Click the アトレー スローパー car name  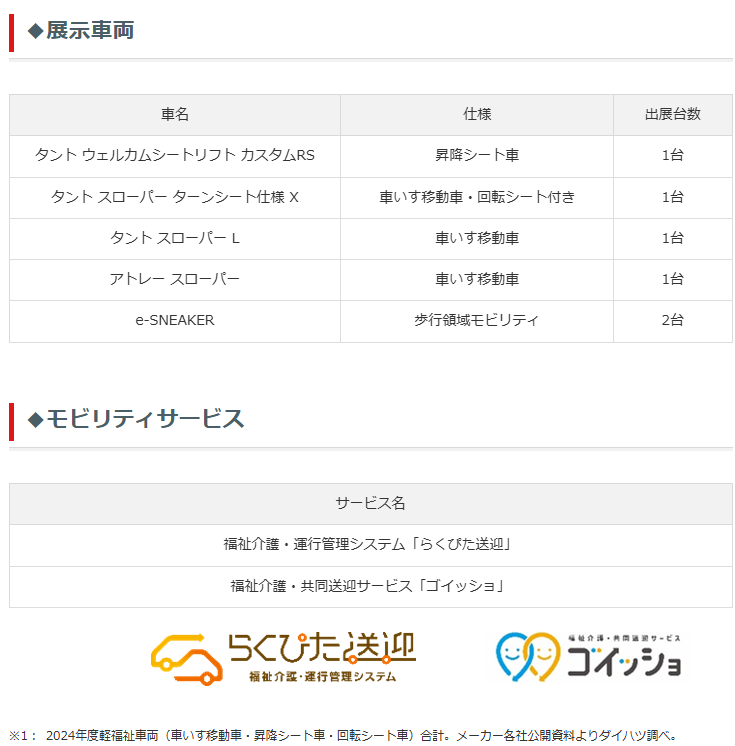click(175, 279)
